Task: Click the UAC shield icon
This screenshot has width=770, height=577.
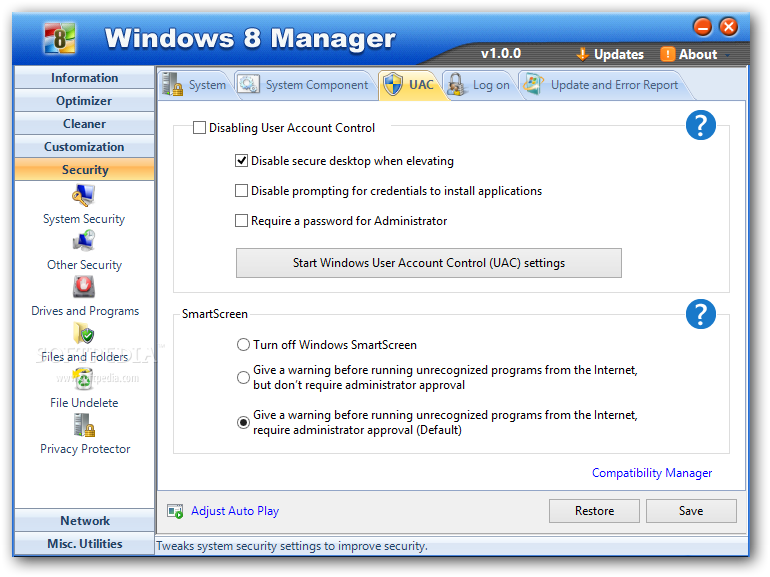Action: [x=393, y=84]
